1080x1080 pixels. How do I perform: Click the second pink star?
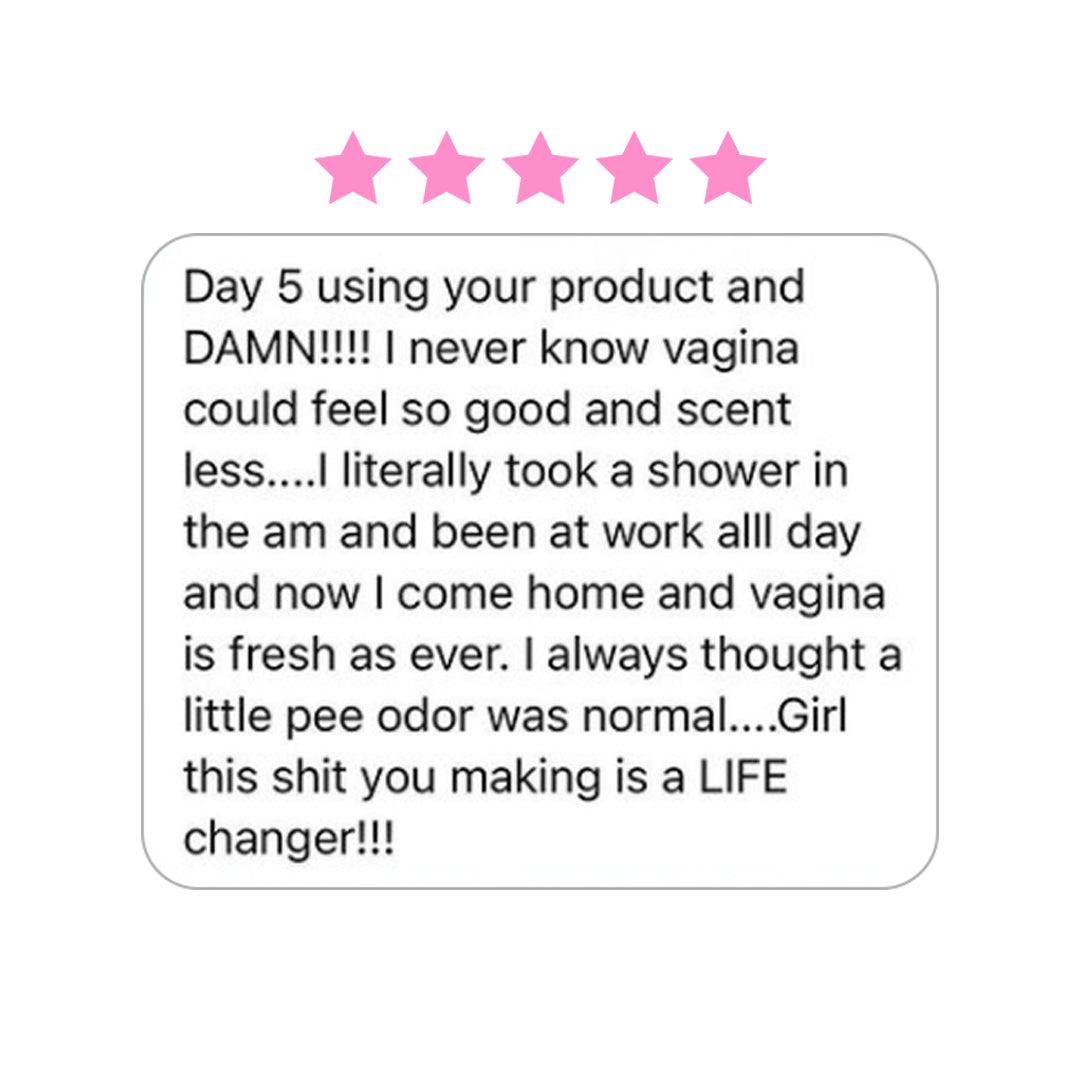tap(446, 169)
